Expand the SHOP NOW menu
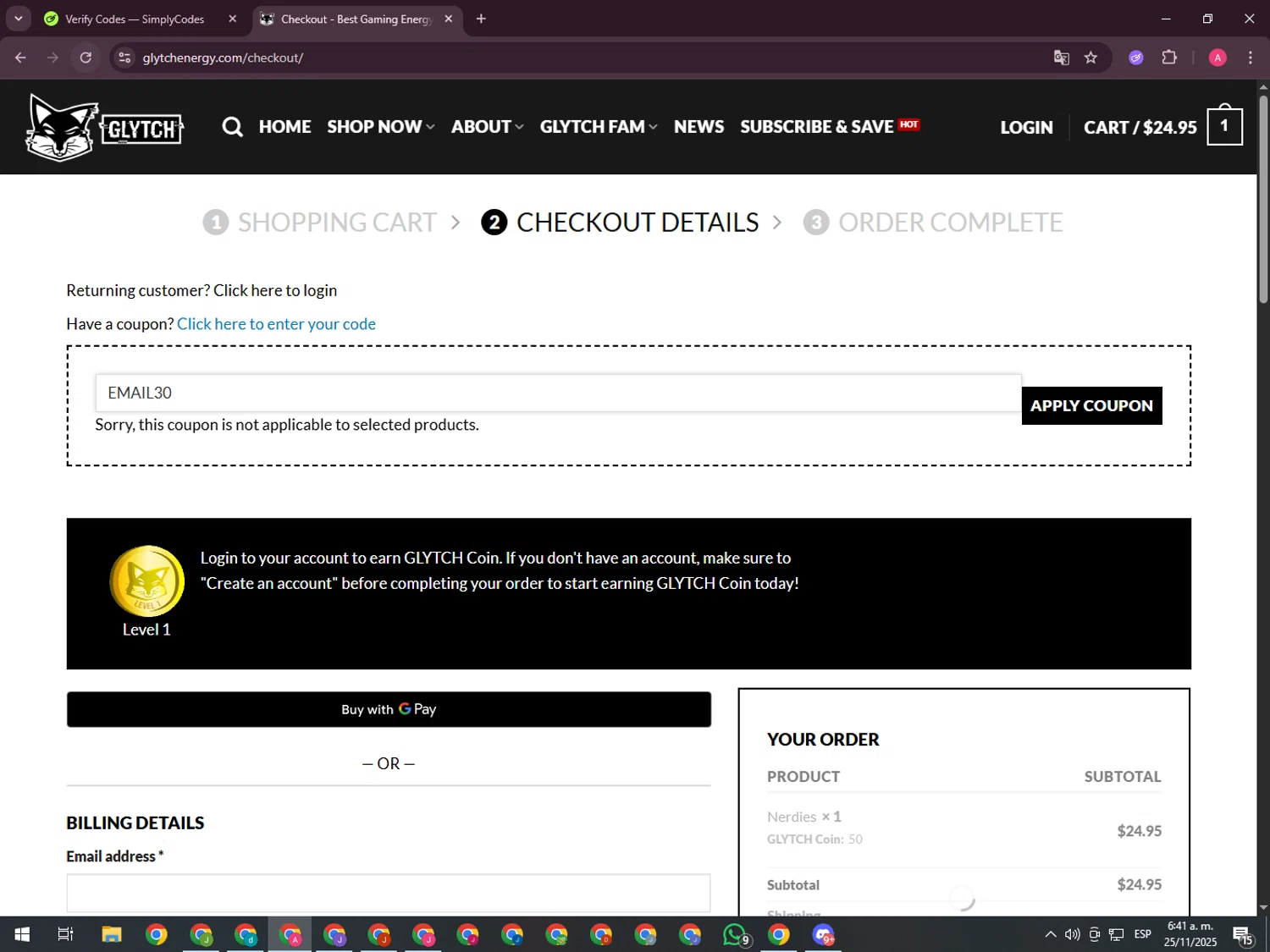 [x=381, y=127]
